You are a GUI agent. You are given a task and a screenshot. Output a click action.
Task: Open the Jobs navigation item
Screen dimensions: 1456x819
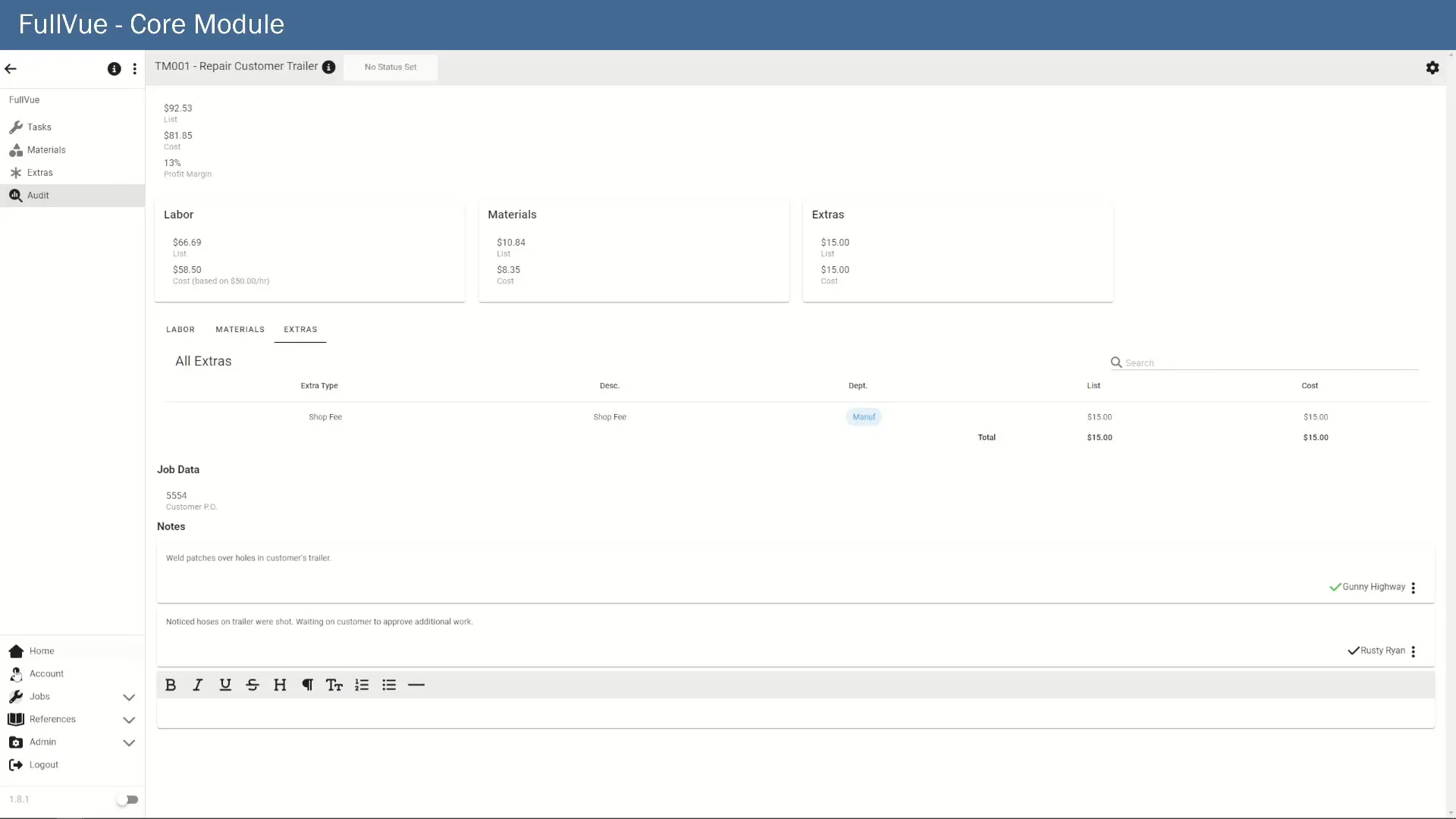tap(72, 697)
